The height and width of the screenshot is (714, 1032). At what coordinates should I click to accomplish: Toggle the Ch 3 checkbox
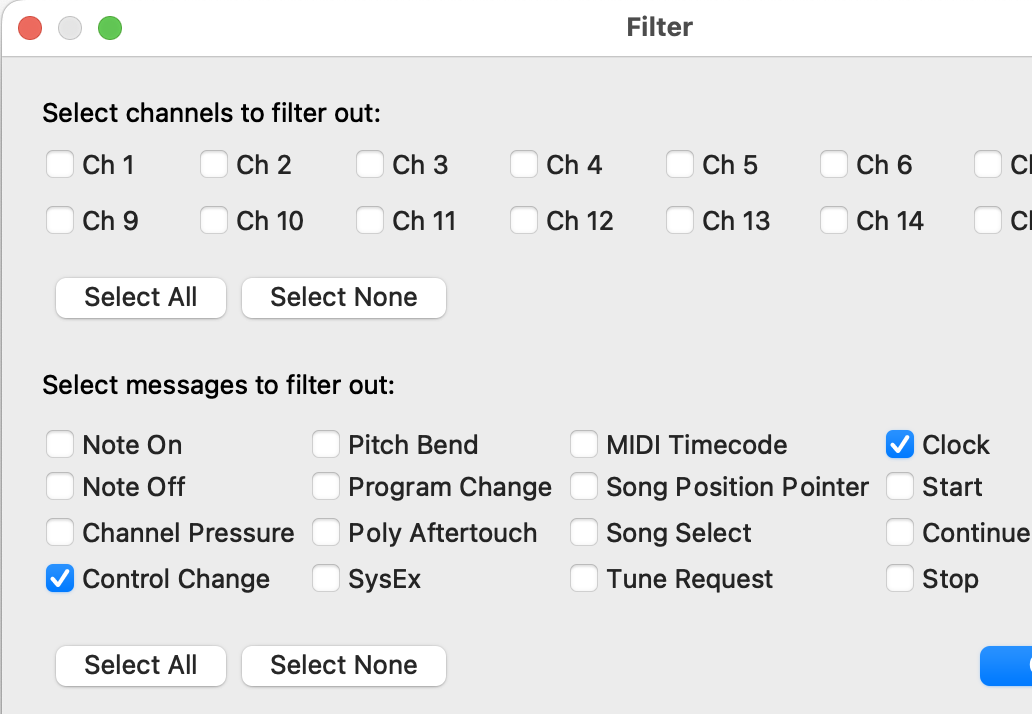tap(370, 164)
